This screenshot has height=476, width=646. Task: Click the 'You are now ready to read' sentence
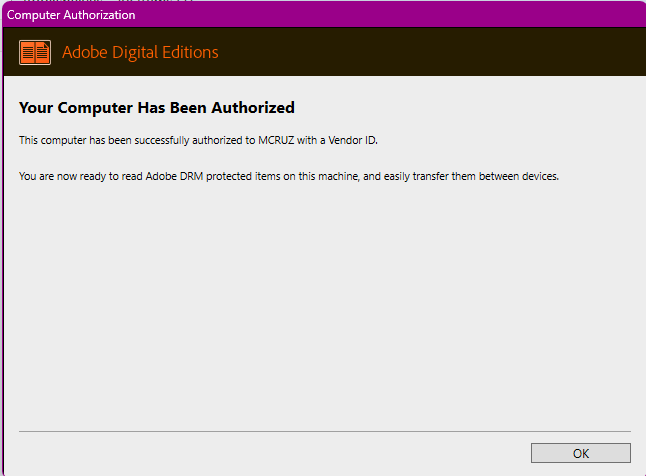289,176
